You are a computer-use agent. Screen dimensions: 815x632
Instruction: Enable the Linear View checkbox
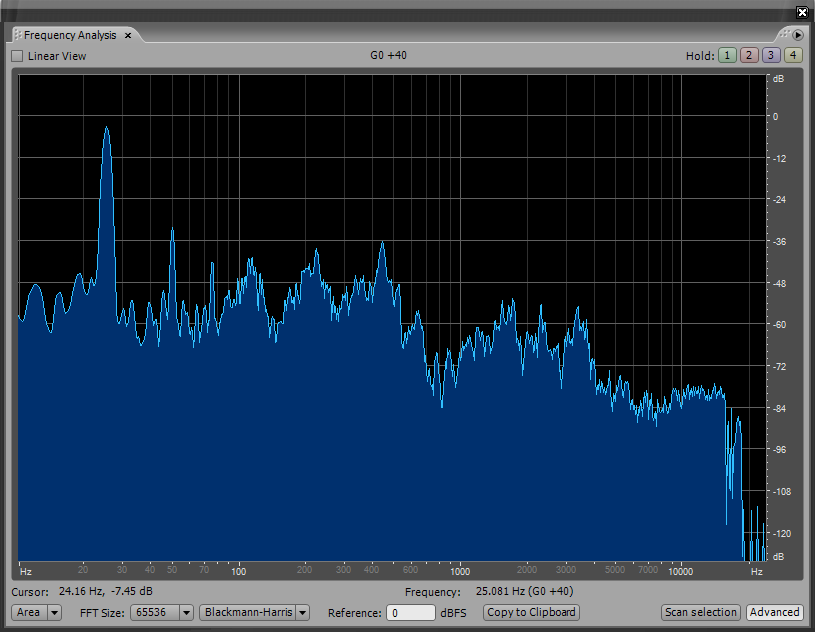click(x=17, y=56)
